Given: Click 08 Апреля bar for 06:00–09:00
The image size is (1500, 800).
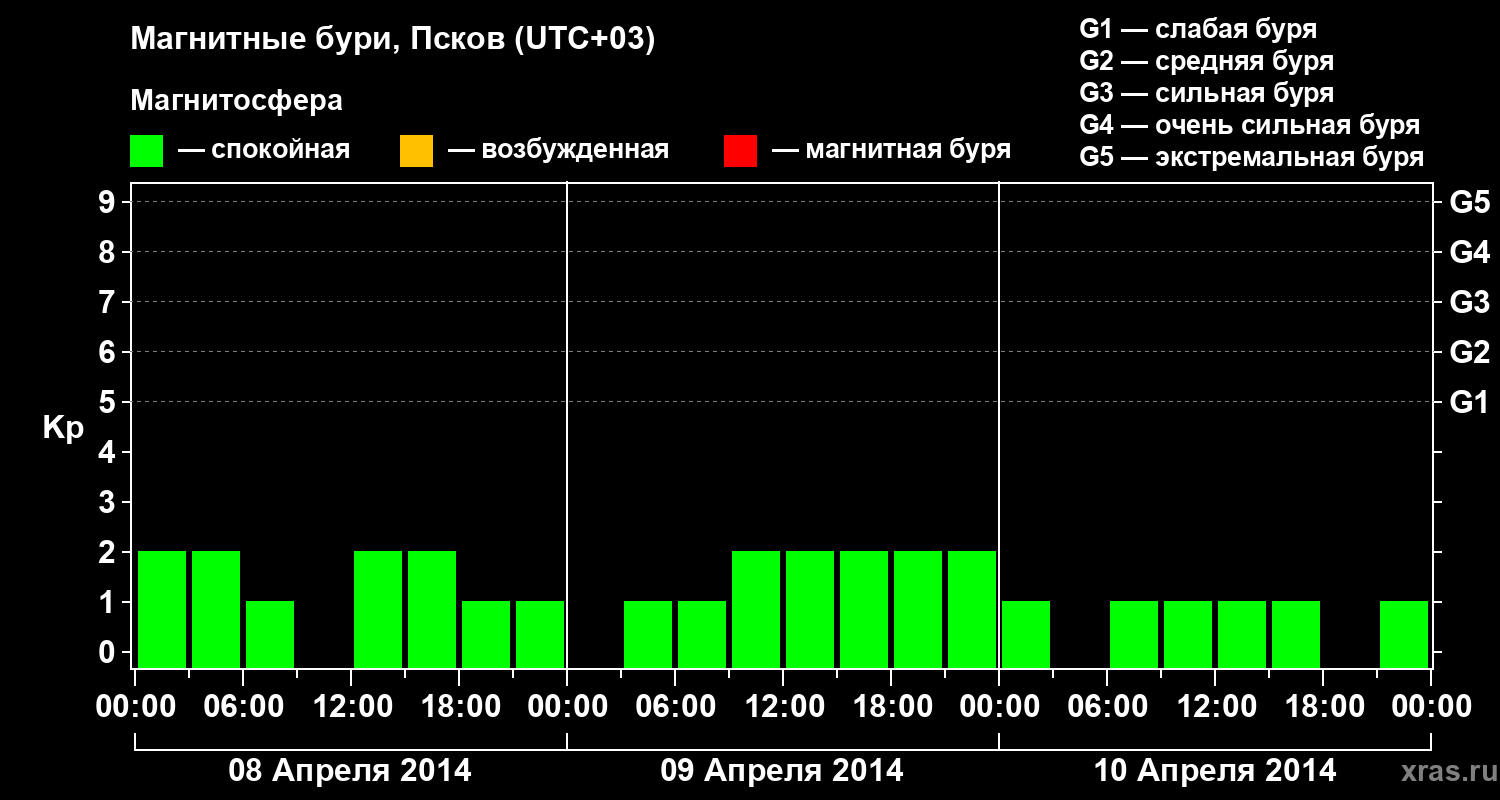Looking at the screenshot, I should pyautogui.click(x=270, y=634).
